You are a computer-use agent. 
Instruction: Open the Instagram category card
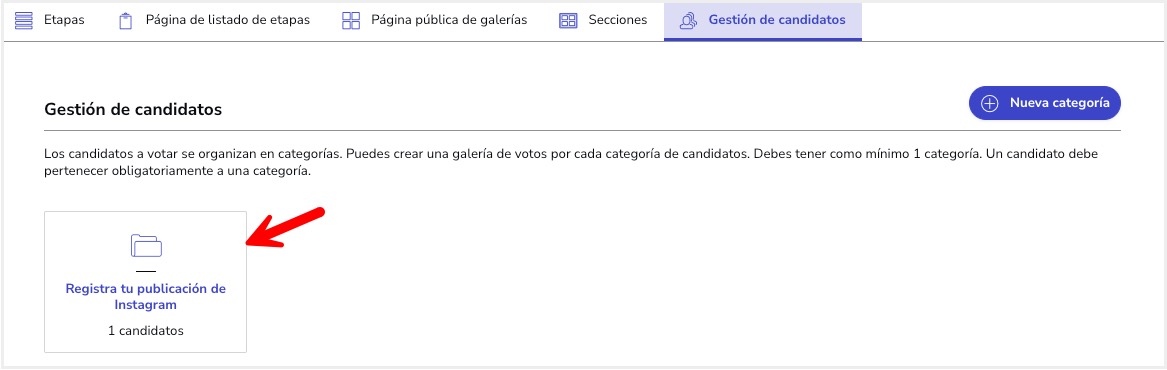pos(146,282)
